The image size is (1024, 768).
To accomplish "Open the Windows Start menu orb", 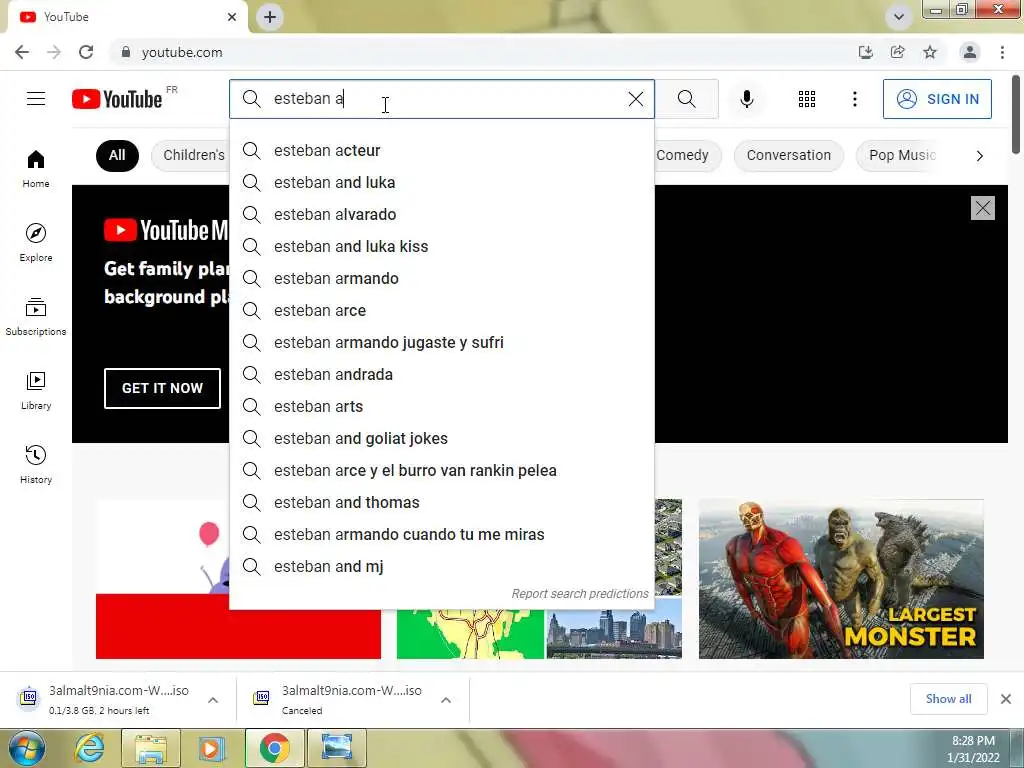I will 27,748.
